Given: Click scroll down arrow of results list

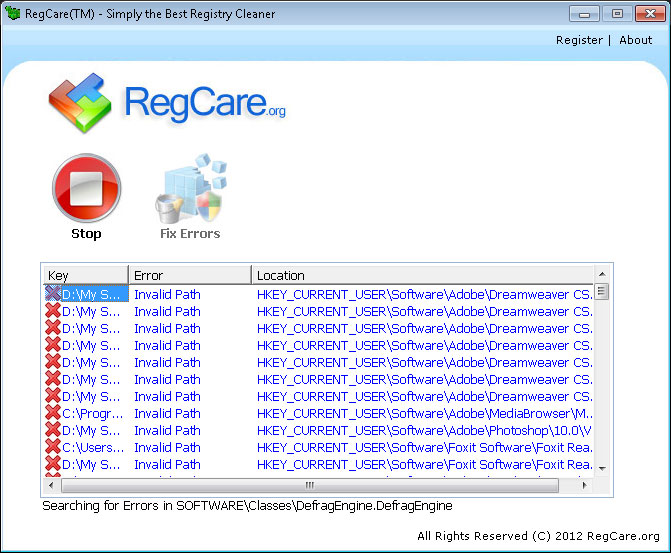Looking at the screenshot, I should click(x=602, y=469).
